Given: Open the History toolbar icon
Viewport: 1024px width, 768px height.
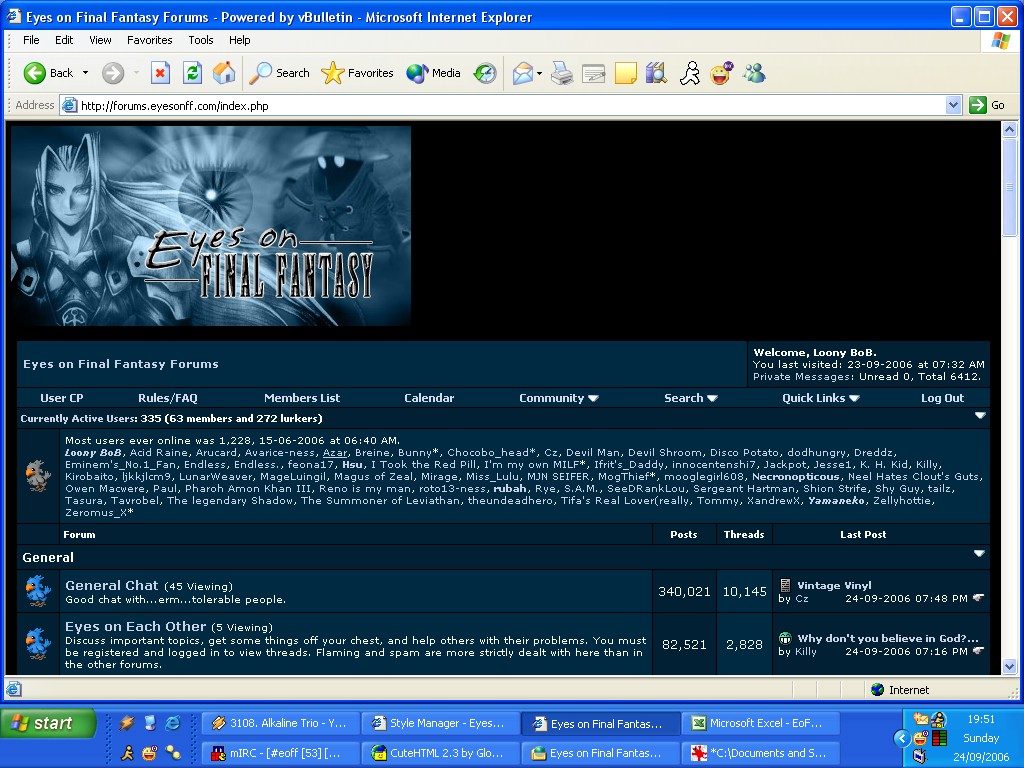Looking at the screenshot, I should 485,73.
